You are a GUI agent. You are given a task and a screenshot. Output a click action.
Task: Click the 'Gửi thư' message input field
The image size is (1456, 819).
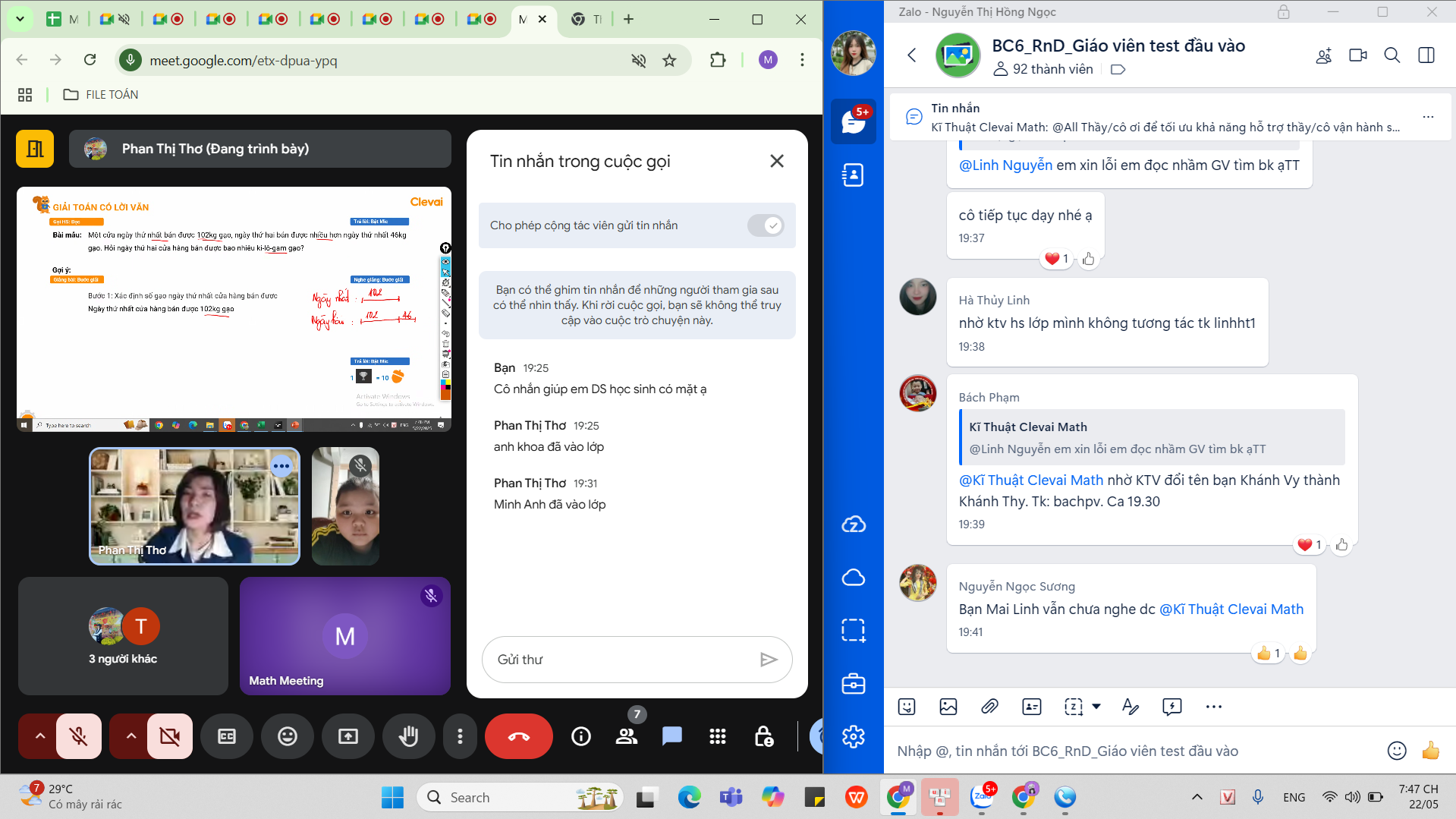coord(622,660)
